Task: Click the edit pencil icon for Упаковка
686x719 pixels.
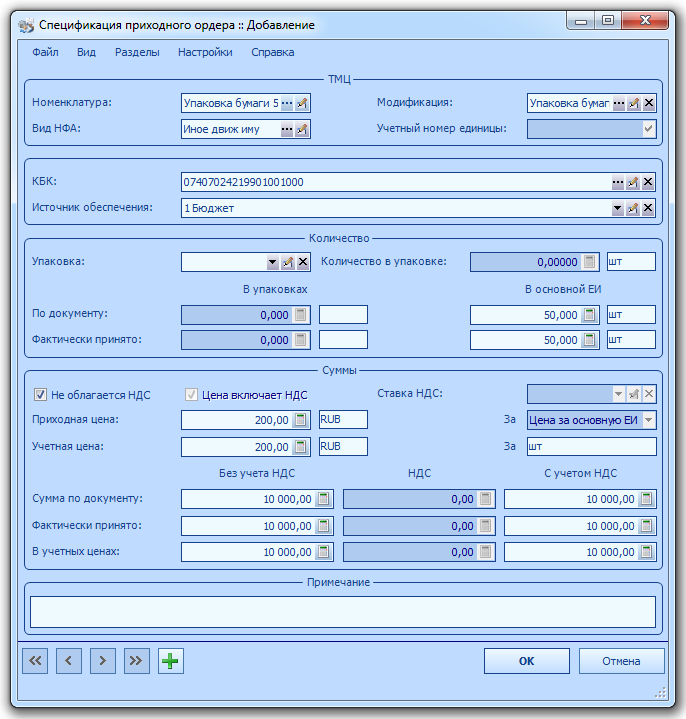Action: click(288, 262)
